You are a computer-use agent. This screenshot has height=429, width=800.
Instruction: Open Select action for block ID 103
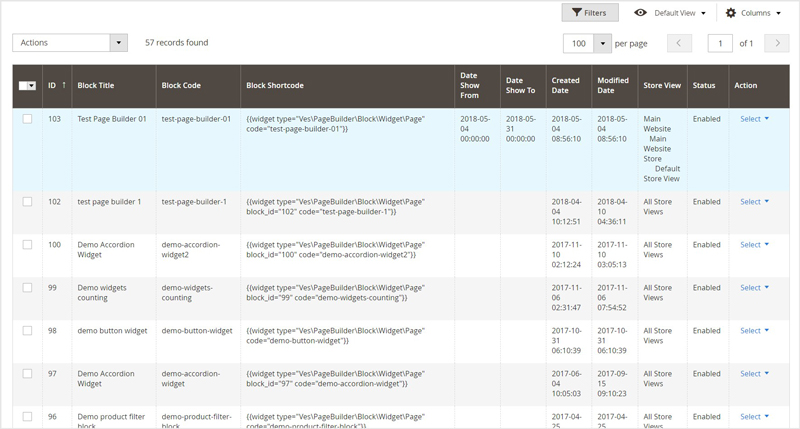[754, 119]
